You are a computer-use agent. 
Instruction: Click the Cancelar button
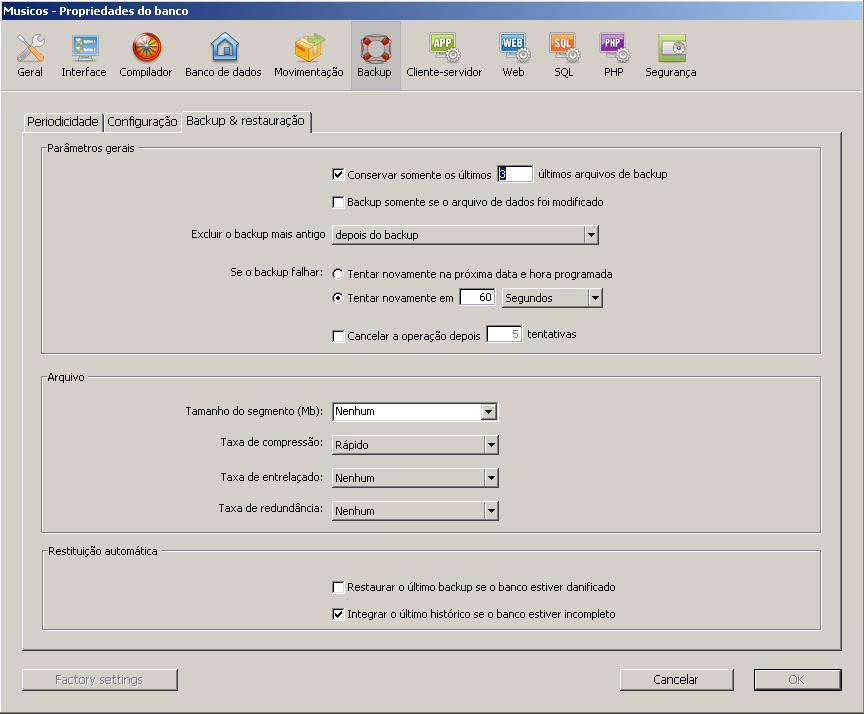coord(677,680)
